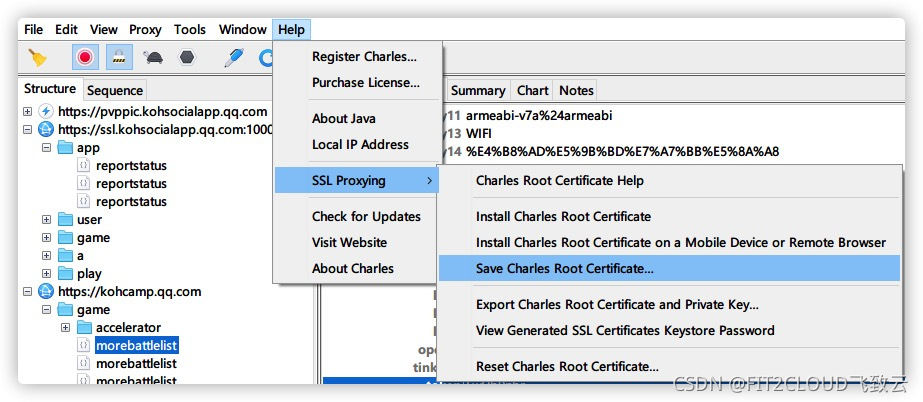Open the Tools menu
The height and width of the screenshot is (402, 923).
190,29
